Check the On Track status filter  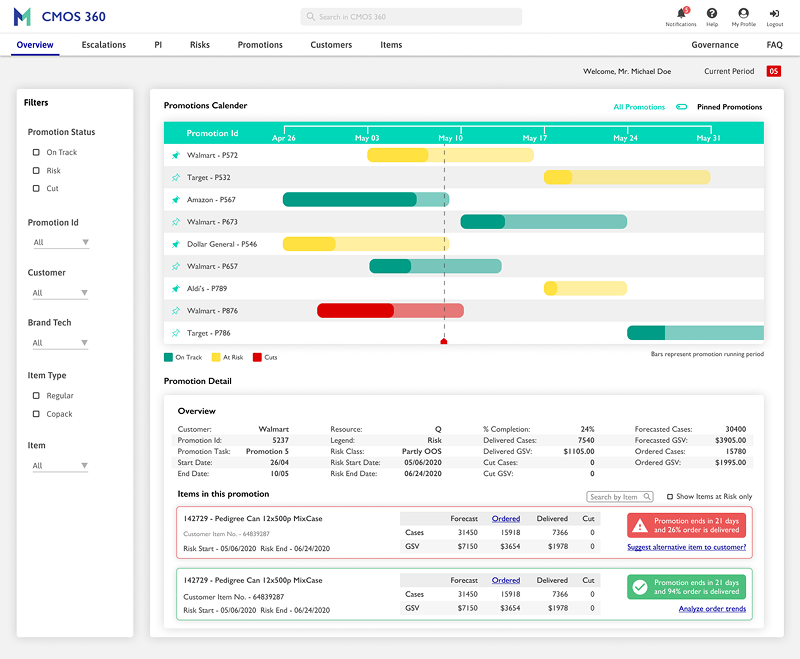[36, 152]
